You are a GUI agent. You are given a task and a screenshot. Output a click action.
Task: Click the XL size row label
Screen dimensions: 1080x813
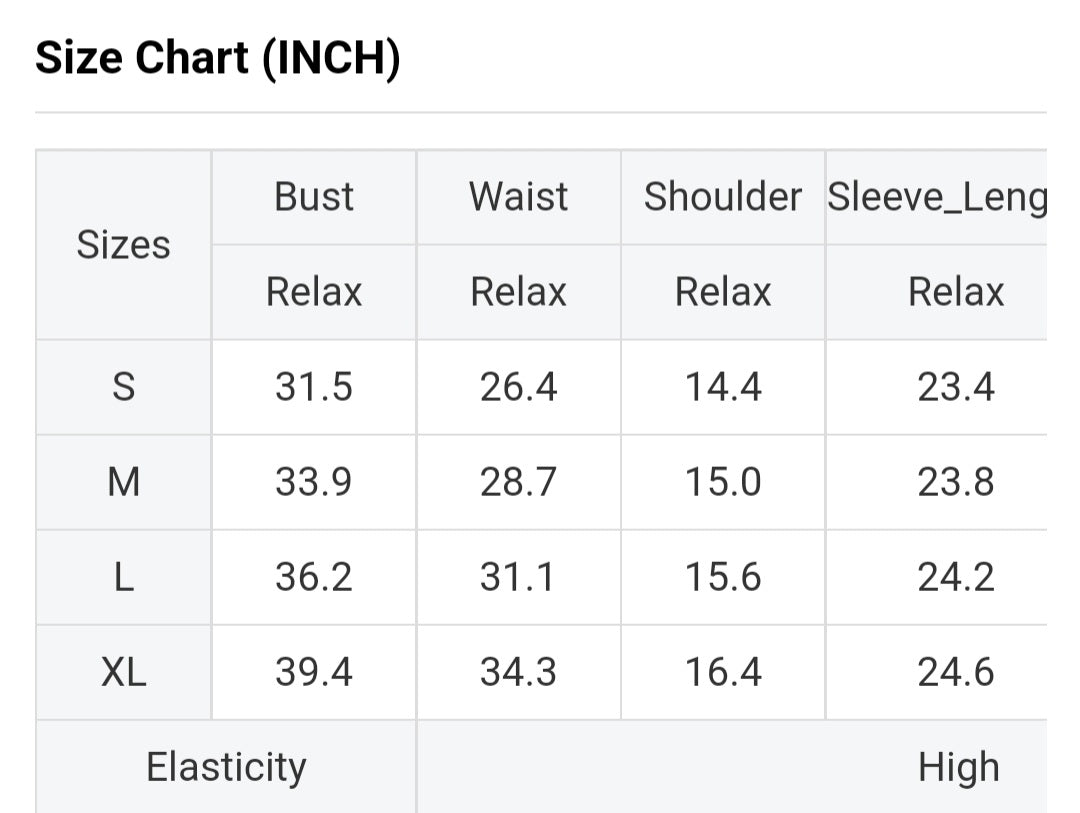coord(123,672)
